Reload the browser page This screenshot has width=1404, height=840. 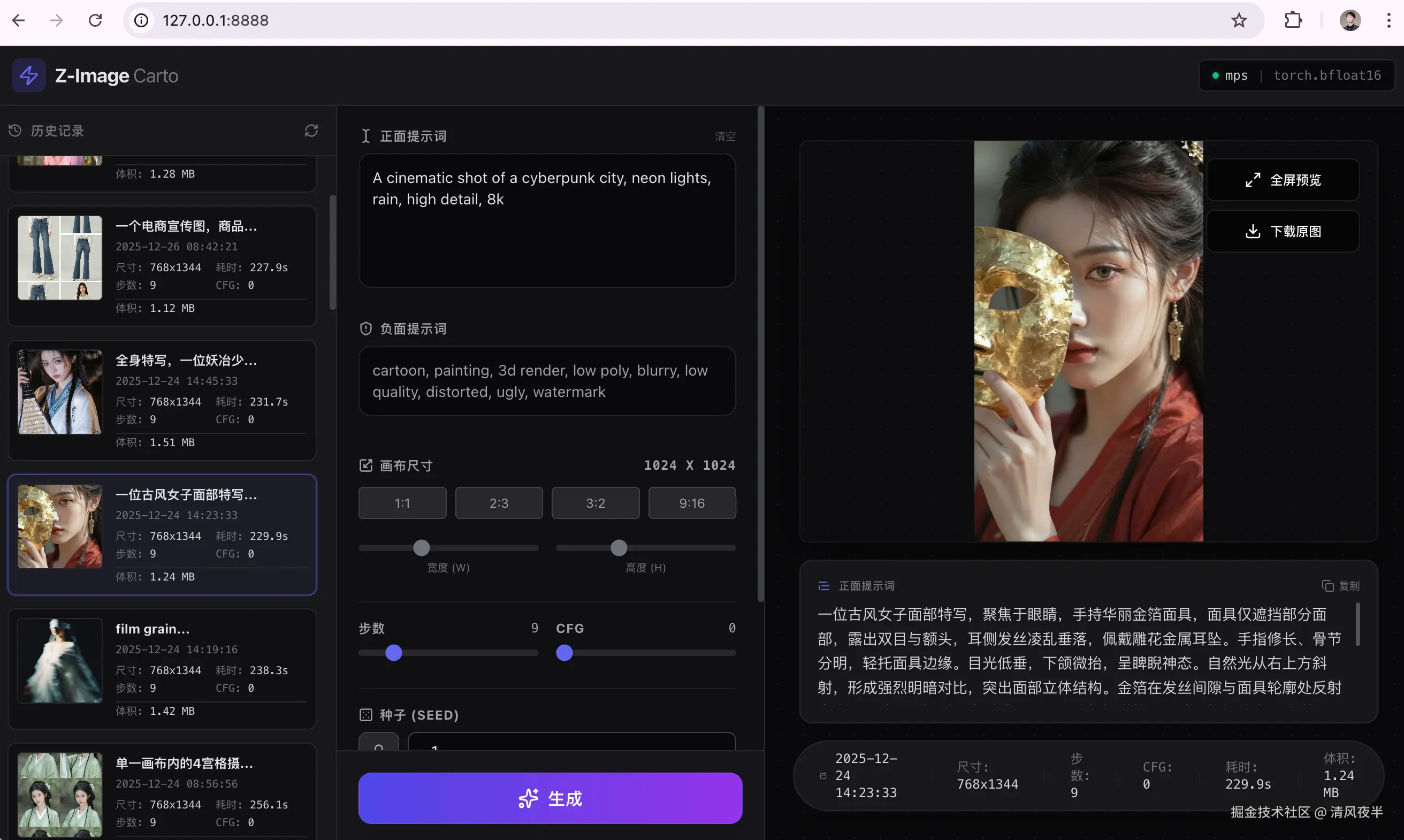coord(95,21)
